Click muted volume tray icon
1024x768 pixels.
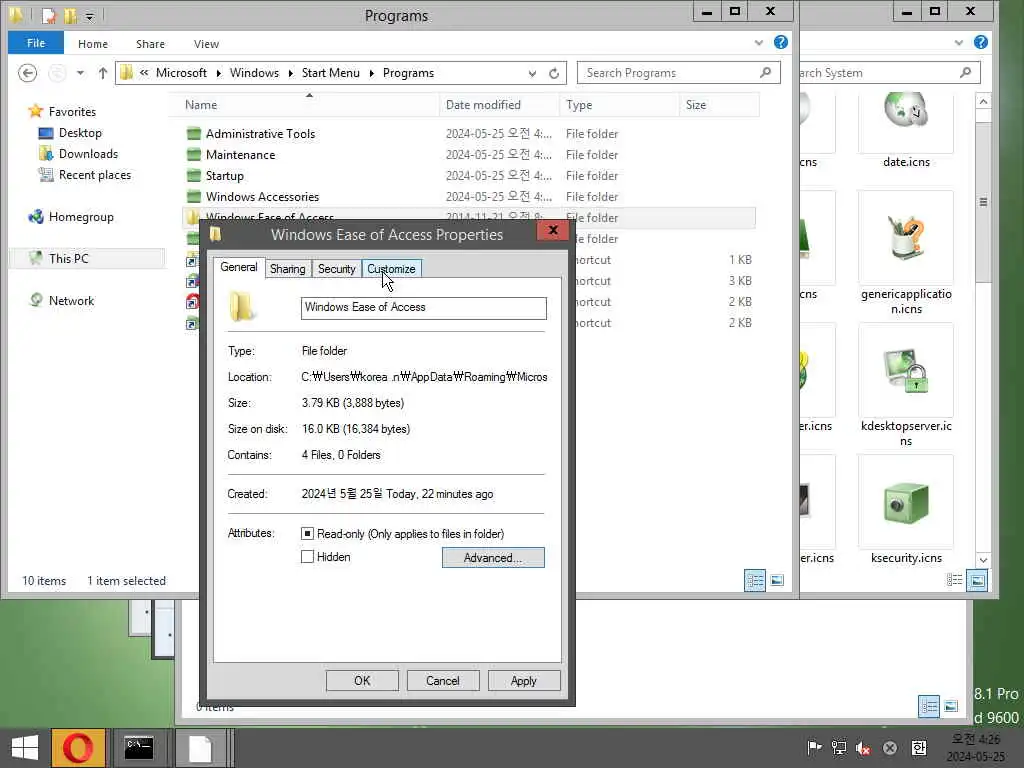(x=863, y=748)
